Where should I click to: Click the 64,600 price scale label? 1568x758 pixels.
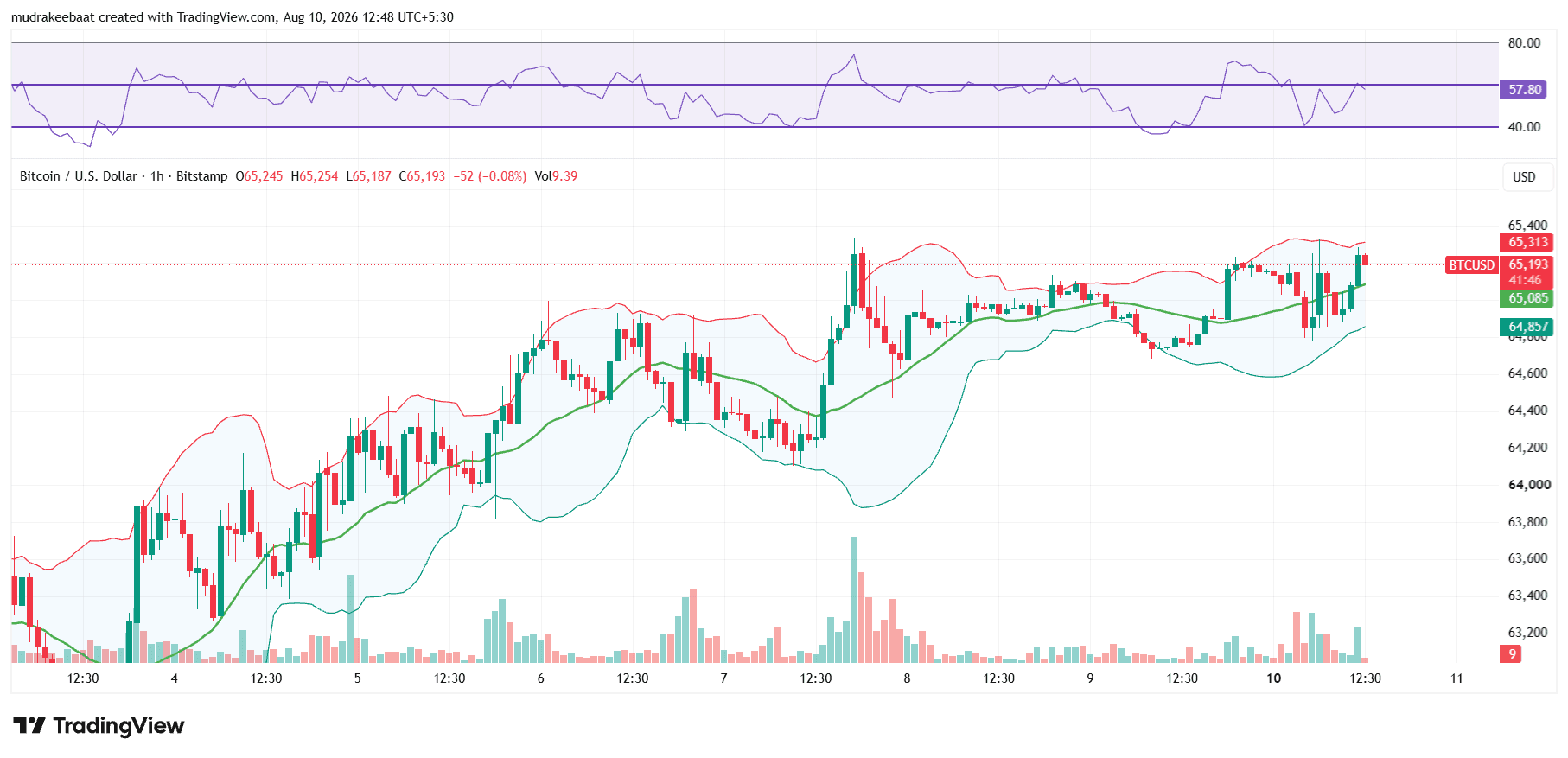1527,373
